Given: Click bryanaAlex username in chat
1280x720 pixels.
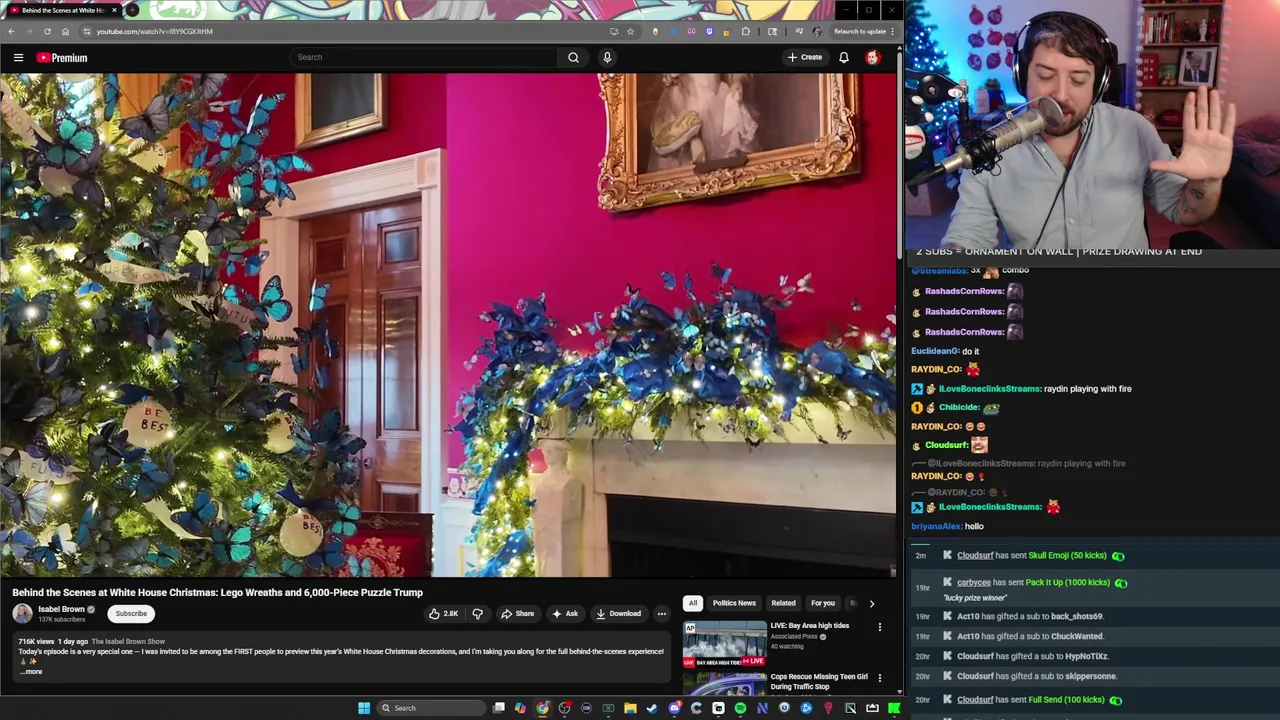Looking at the screenshot, I should (936, 526).
